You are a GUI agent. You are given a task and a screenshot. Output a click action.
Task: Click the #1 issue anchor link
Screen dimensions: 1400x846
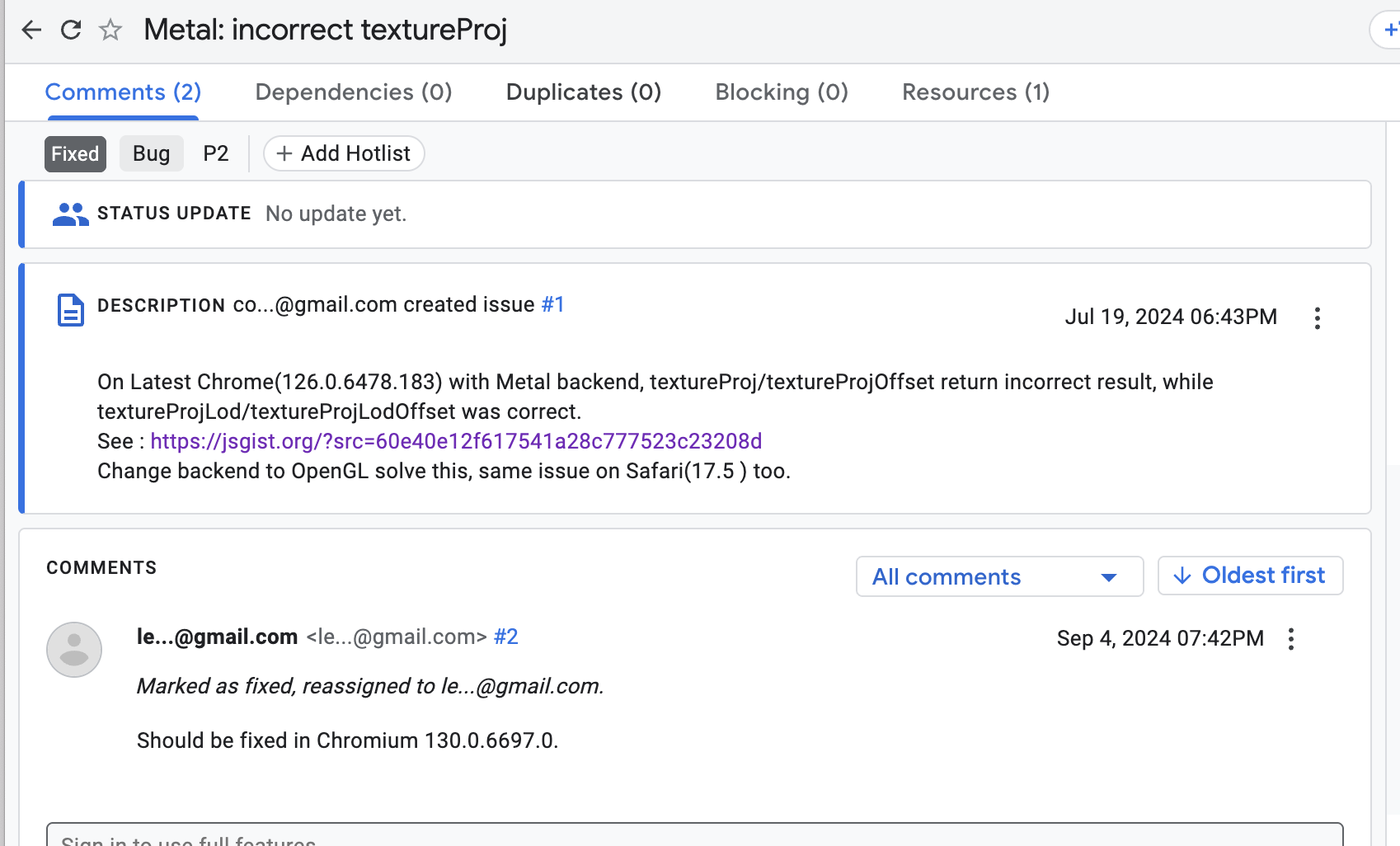point(552,305)
